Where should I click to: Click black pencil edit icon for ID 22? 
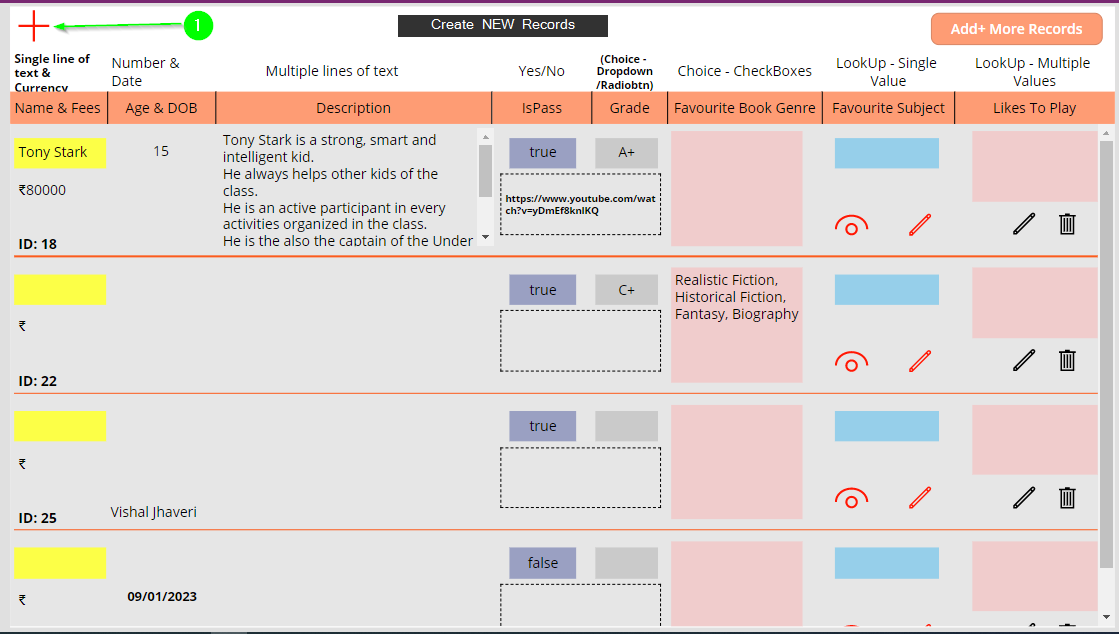tap(1024, 360)
